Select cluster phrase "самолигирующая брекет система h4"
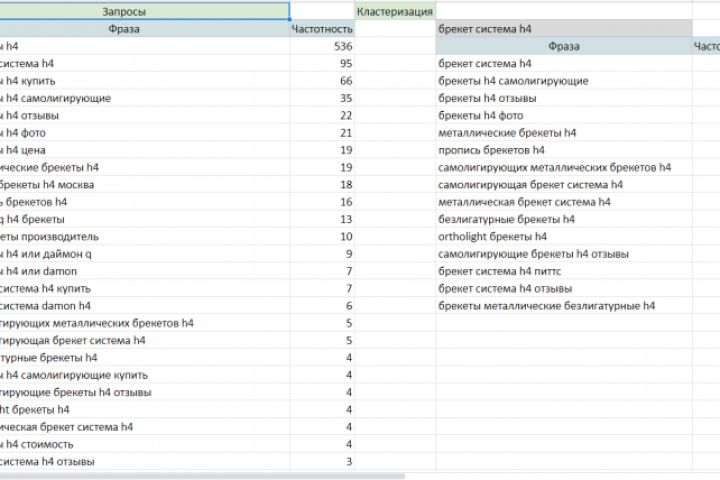The image size is (720, 480). click(x=564, y=185)
